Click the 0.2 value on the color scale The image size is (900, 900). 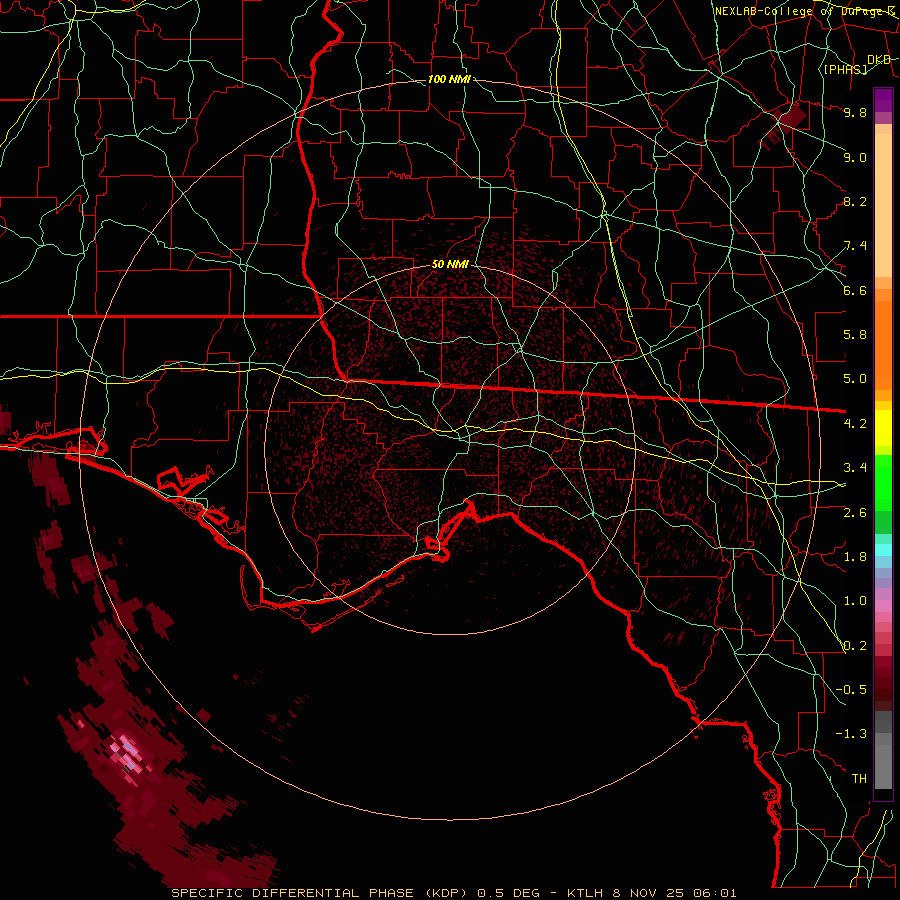855,646
